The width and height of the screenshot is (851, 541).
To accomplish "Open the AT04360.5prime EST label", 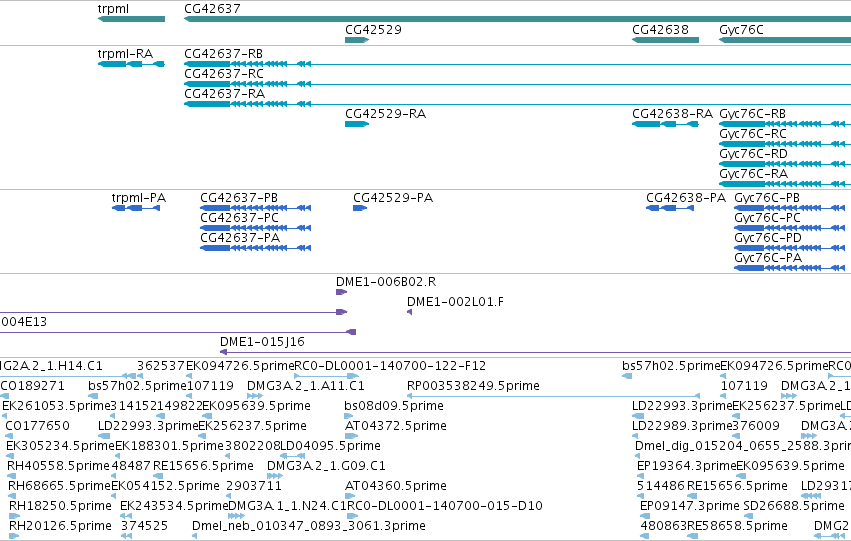I will (396, 486).
